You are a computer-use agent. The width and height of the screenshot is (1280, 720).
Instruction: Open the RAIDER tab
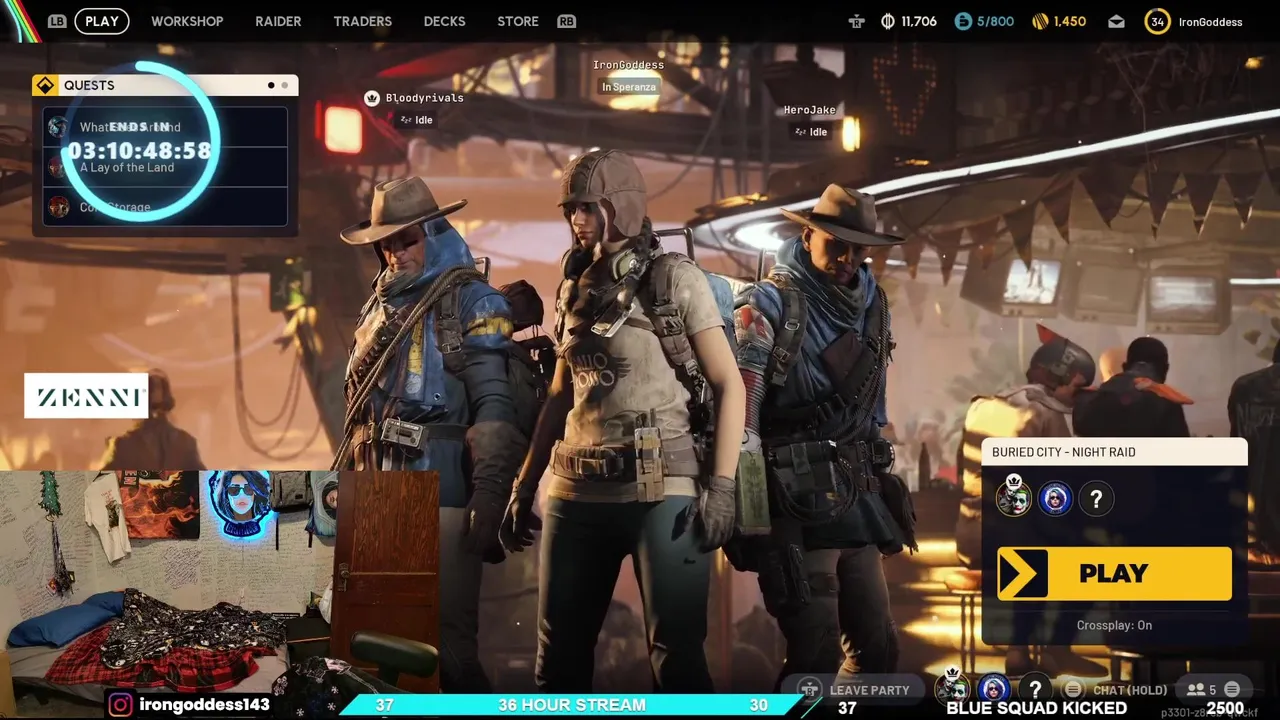278,21
